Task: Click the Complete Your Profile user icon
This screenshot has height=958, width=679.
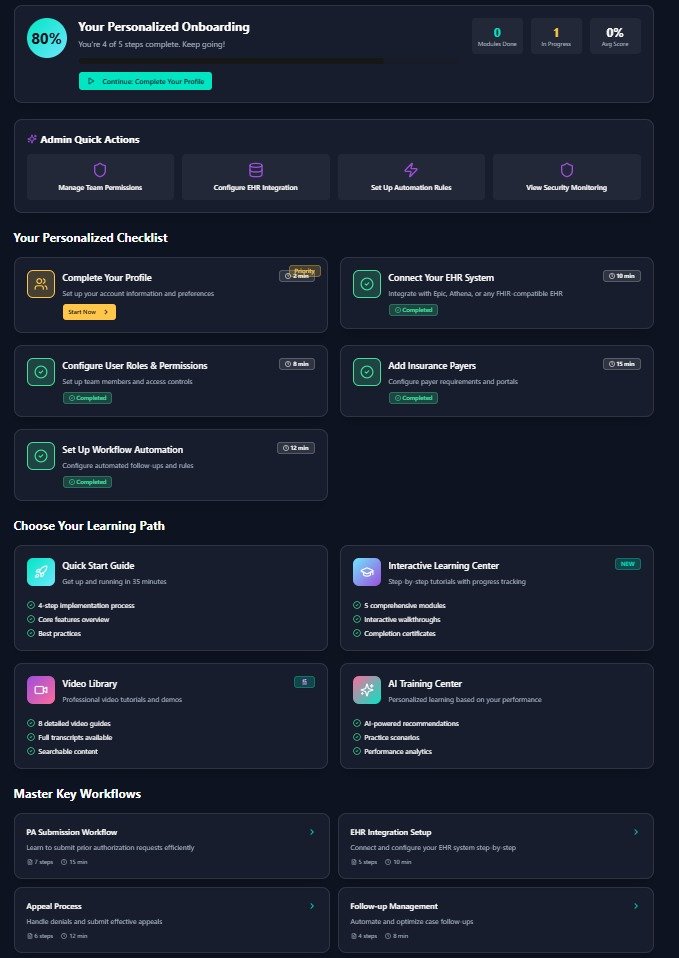Action: click(41, 284)
